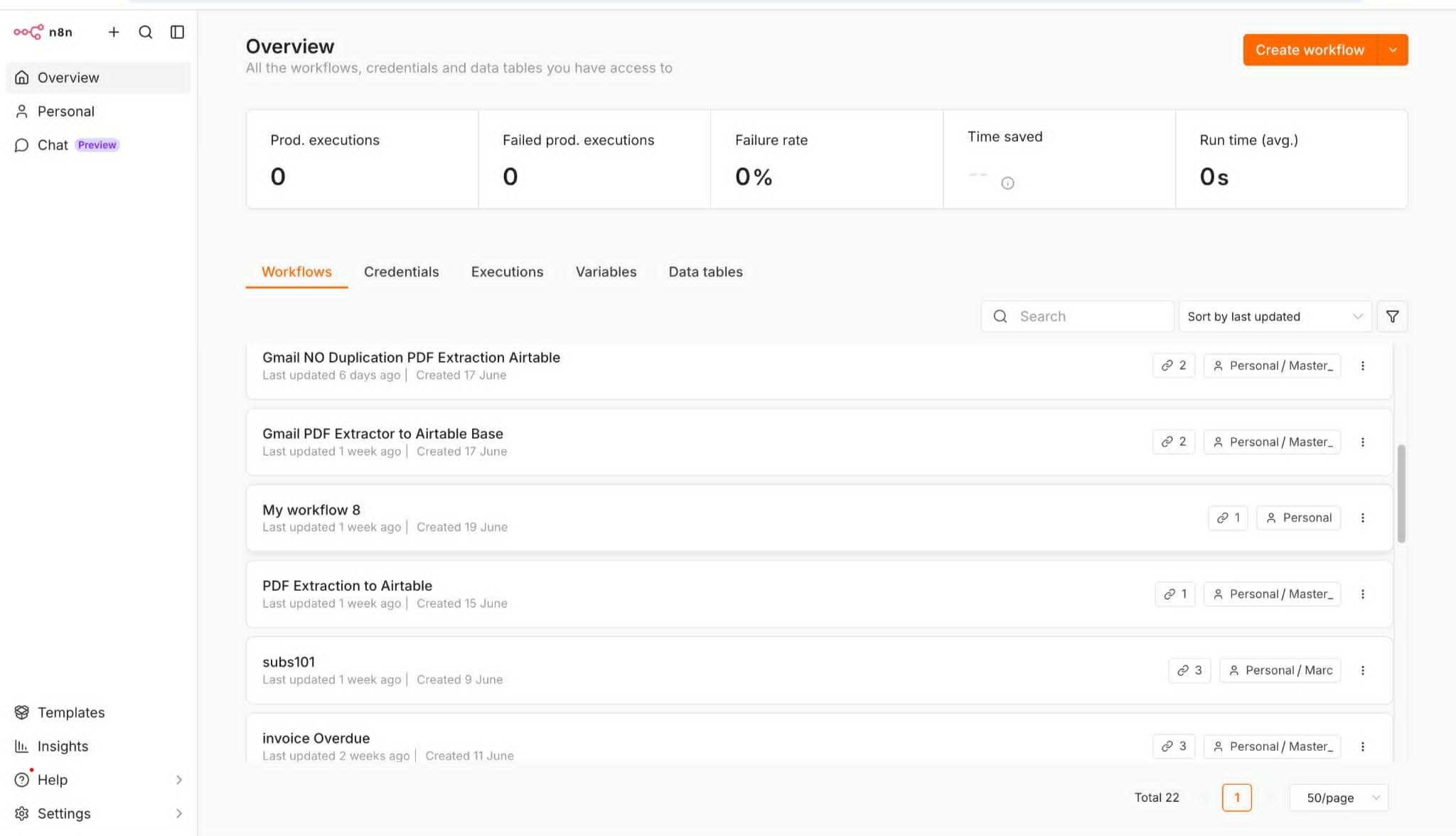This screenshot has width=1456, height=836.
Task: Click the Time saved info icon
Action: (x=1007, y=183)
